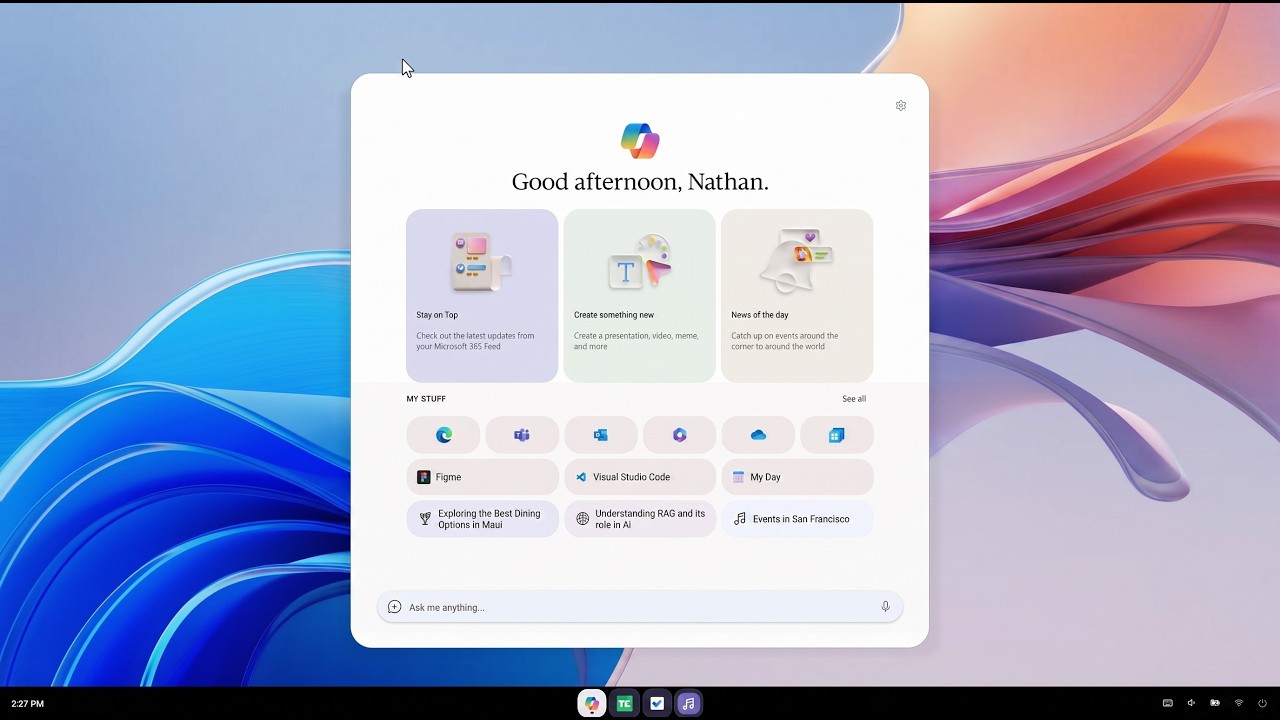Click the MY STUFF section heading

click(426, 399)
